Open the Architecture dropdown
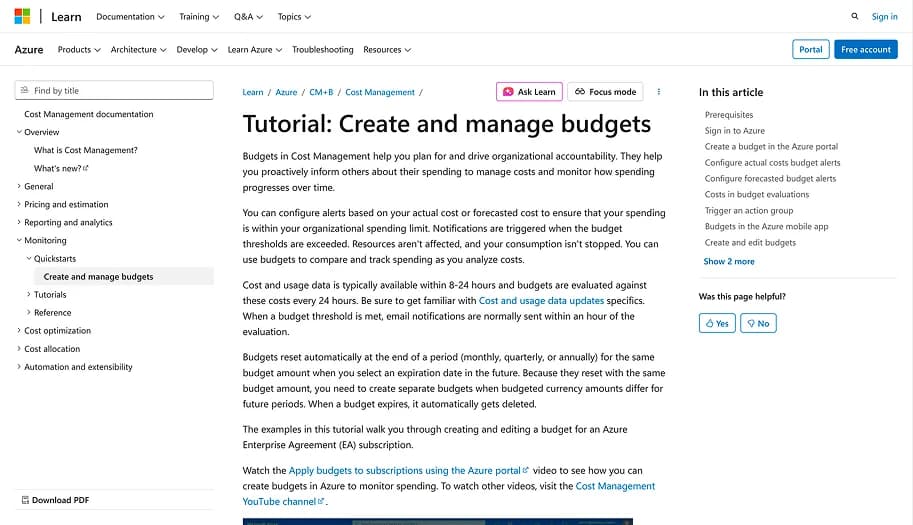The image size is (913, 525). 138,49
